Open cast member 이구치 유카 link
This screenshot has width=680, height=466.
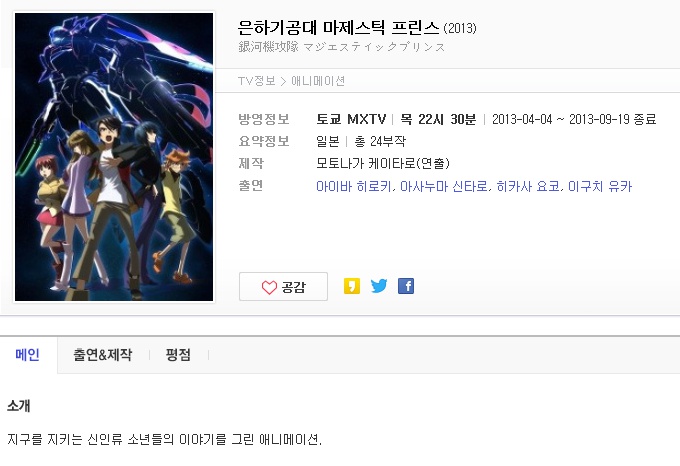click(600, 186)
